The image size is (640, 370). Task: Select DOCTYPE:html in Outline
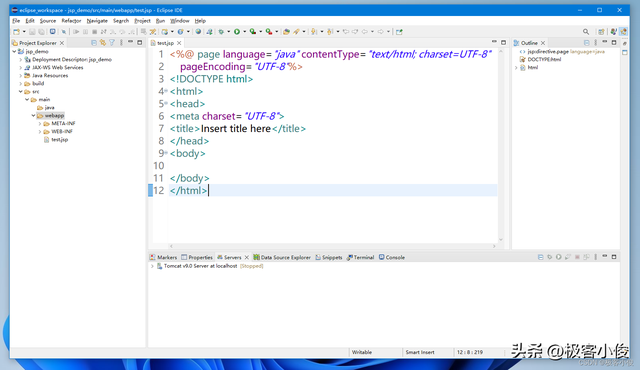pos(544,60)
